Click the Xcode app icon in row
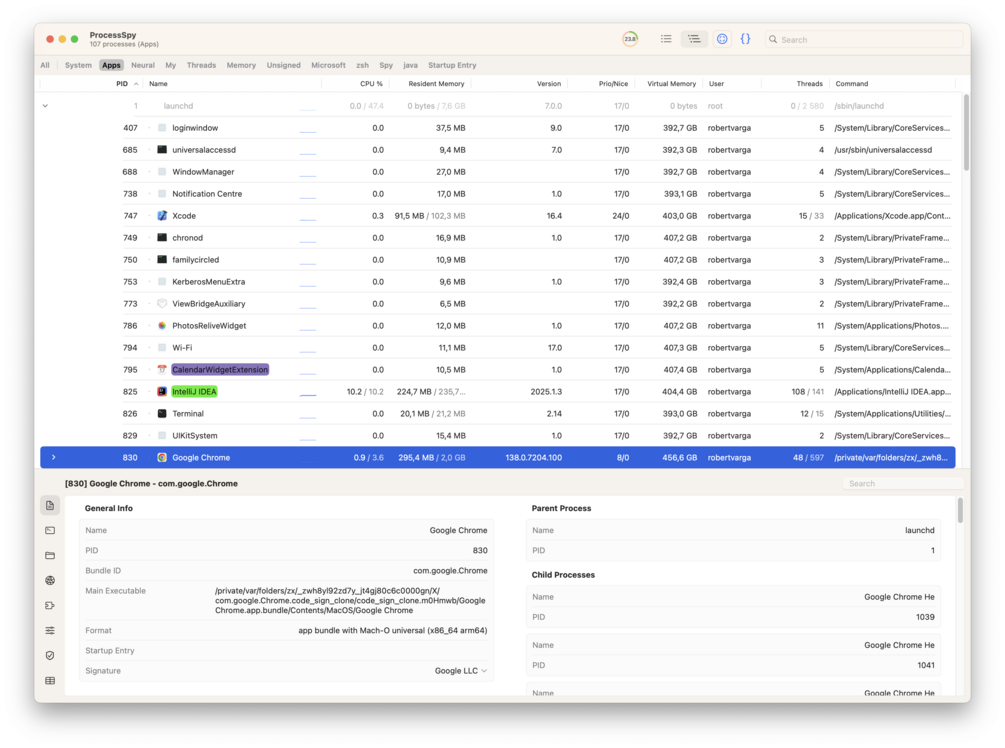The image size is (1005, 748). (x=162, y=216)
